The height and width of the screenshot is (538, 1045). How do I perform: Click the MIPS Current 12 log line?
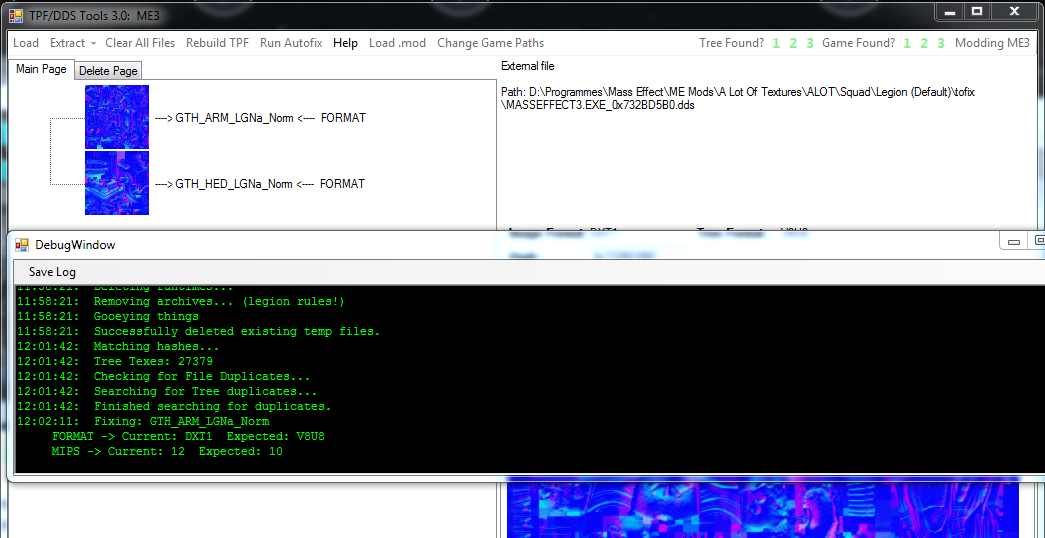(x=167, y=451)
